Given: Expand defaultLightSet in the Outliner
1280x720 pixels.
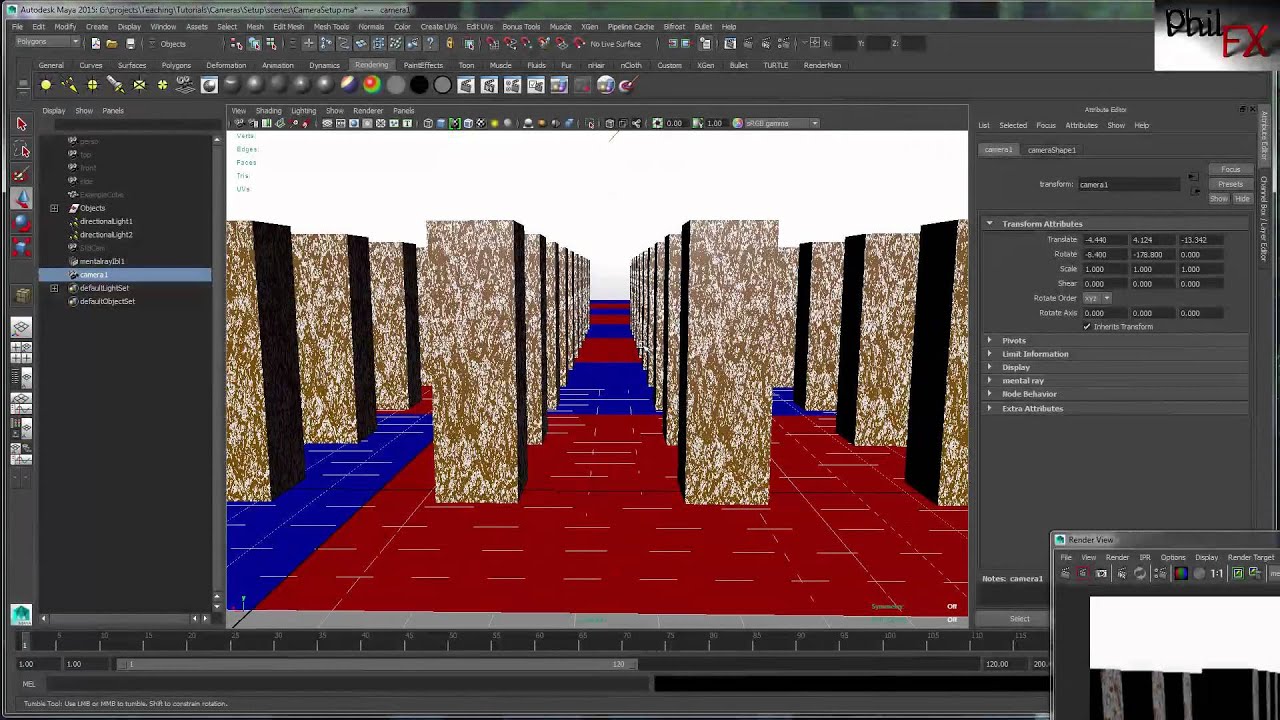Looking at the screenshot, I should point(54,288).
